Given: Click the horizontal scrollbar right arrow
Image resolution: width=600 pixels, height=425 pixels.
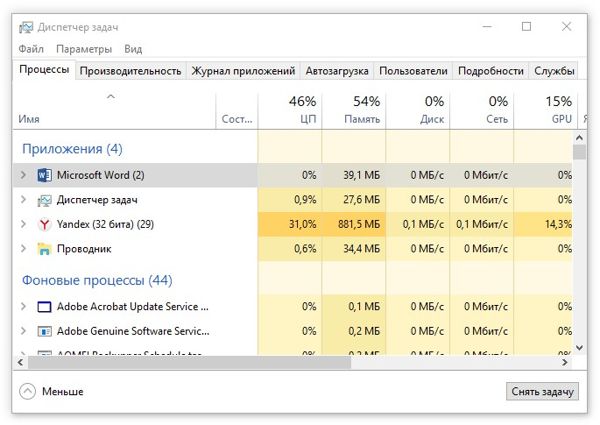Looking at the screenshot, I should (x=565, y=362).
